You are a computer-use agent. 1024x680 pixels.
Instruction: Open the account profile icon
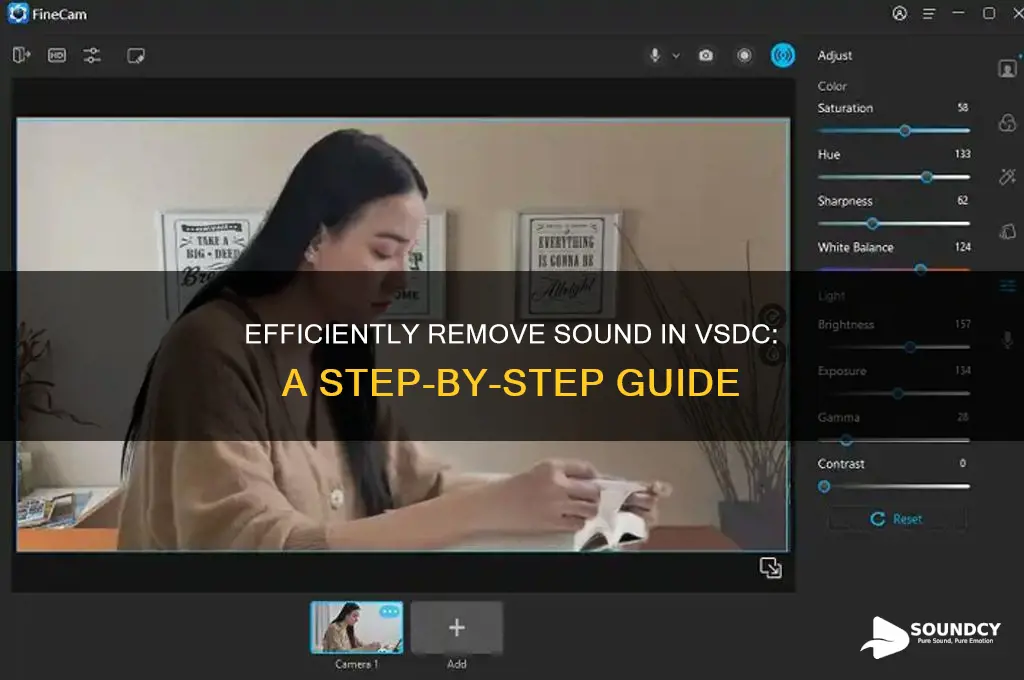(899, 13)
